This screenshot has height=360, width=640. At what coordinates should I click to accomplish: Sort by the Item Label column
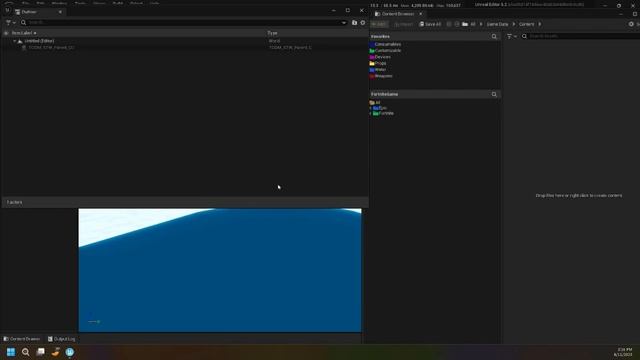pos(24,33)
